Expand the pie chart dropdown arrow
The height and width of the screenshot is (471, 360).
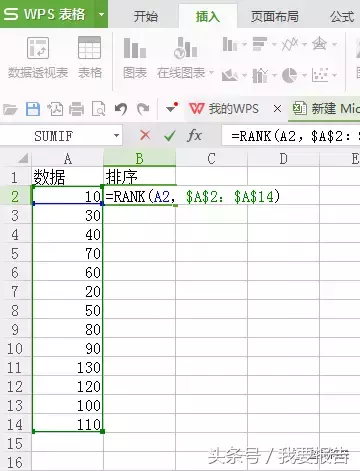coord(304,76)
